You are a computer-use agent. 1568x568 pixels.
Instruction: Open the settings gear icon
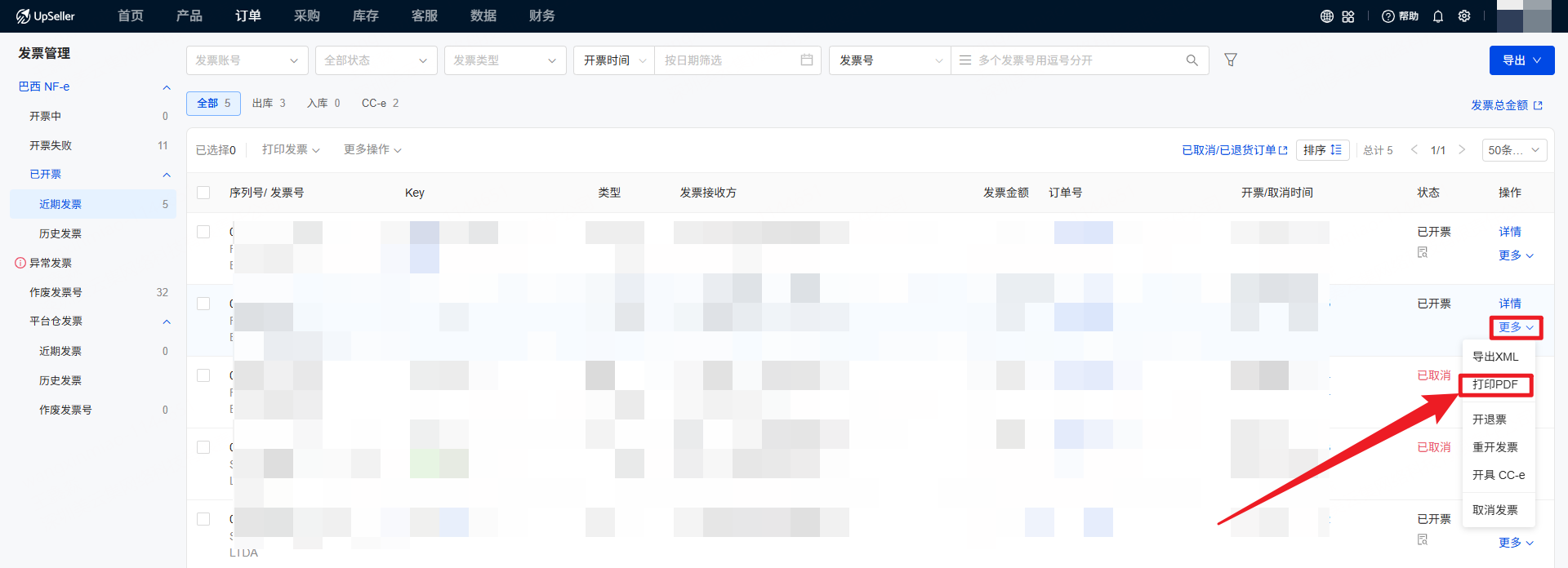tap(1464, 16)
